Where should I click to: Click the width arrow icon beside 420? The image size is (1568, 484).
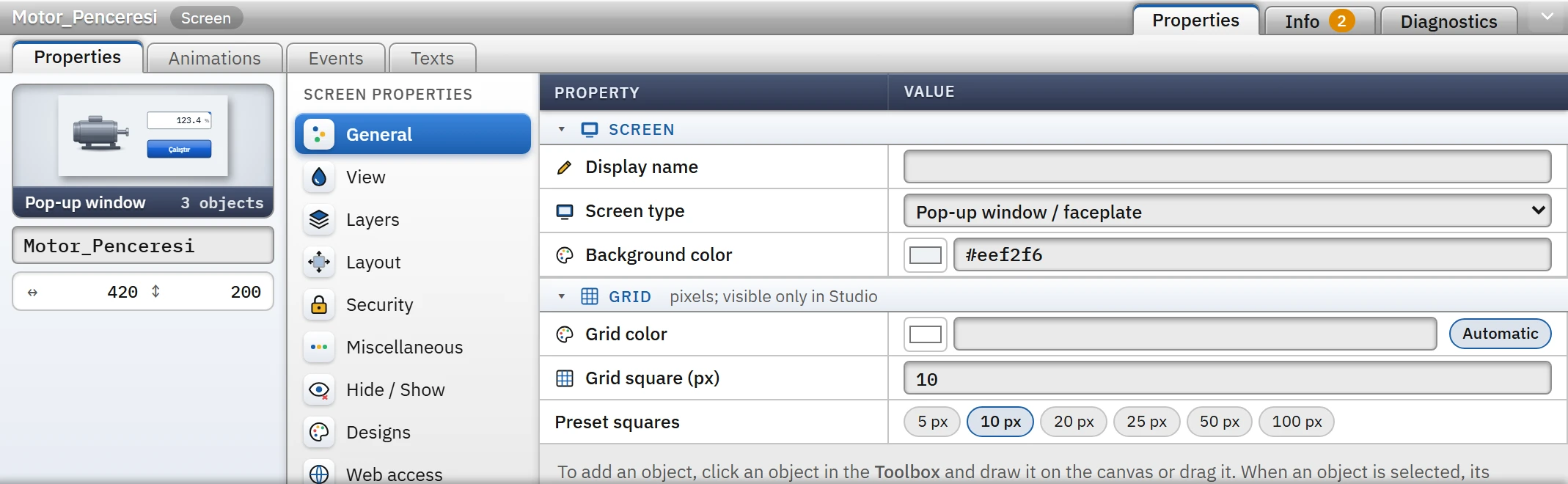32,293
